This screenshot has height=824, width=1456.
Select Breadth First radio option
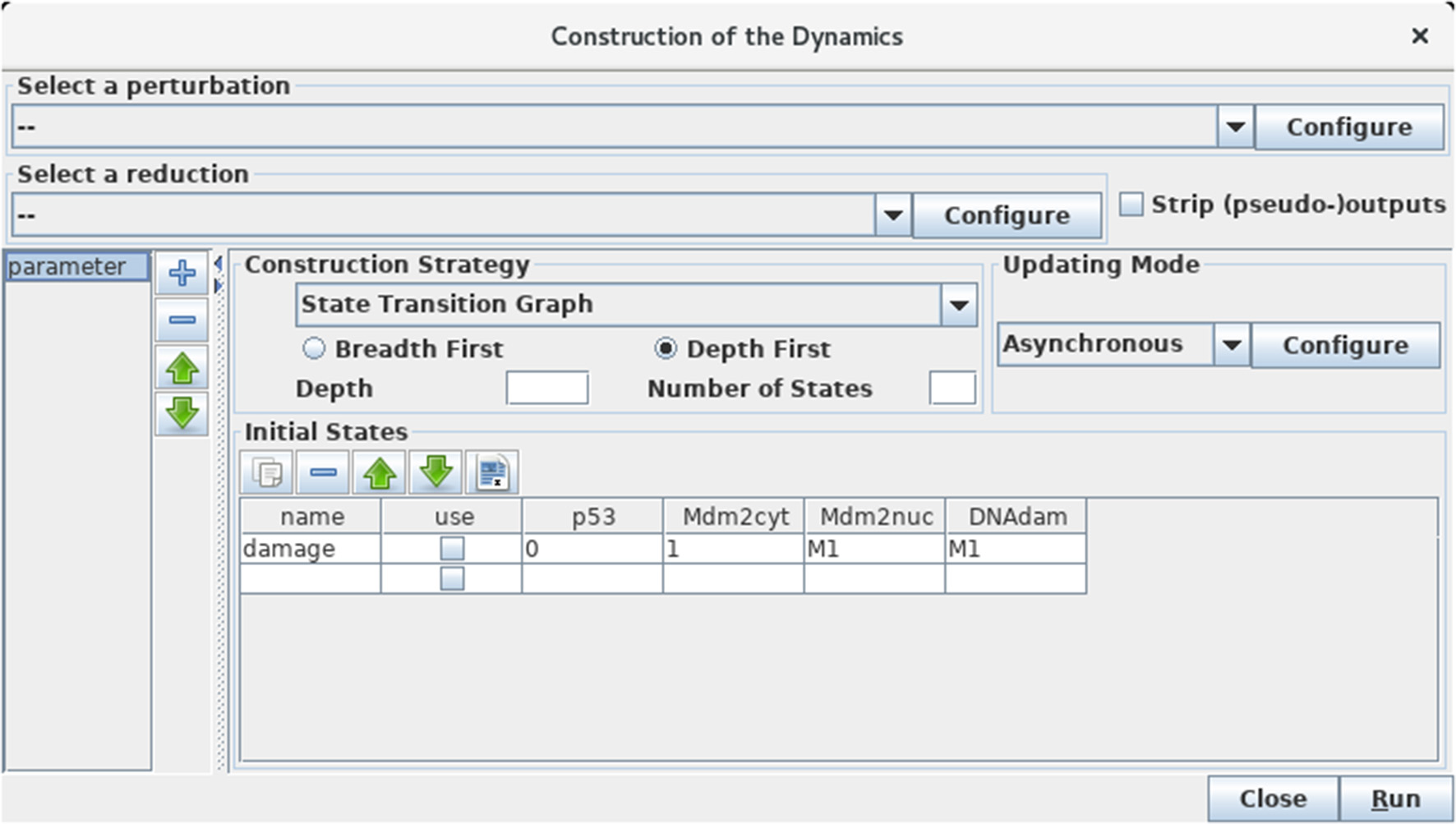[314, 348]
